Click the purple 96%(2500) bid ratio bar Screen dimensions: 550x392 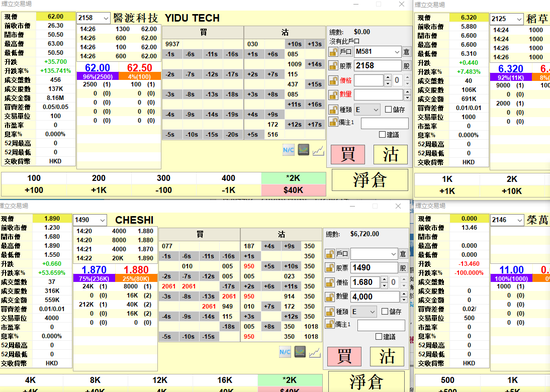pos(98,76)
